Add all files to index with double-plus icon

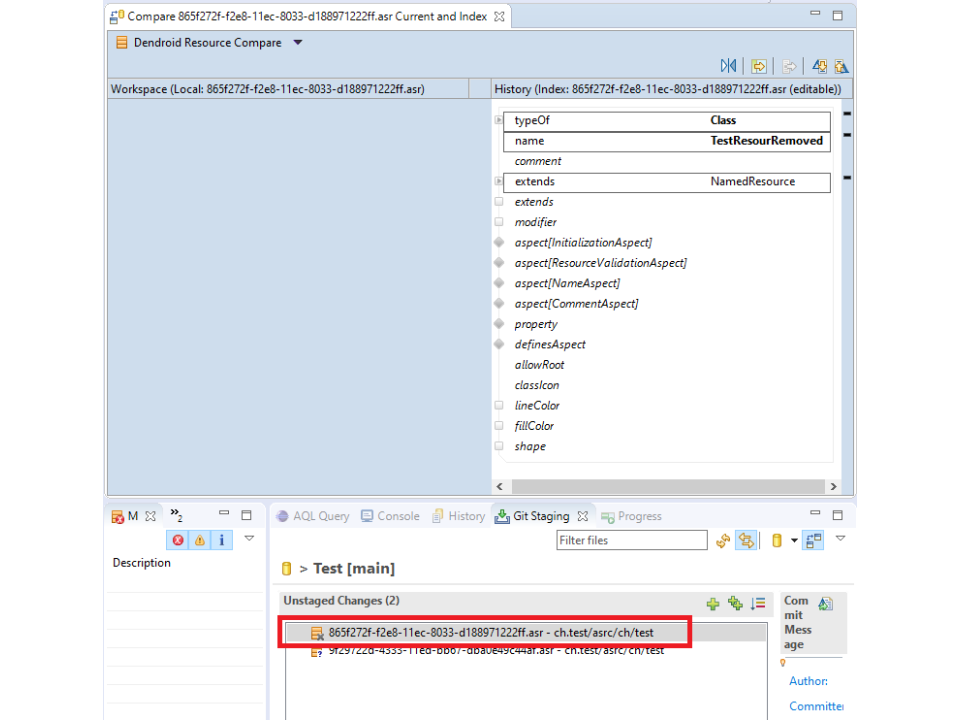pos(735,603)
